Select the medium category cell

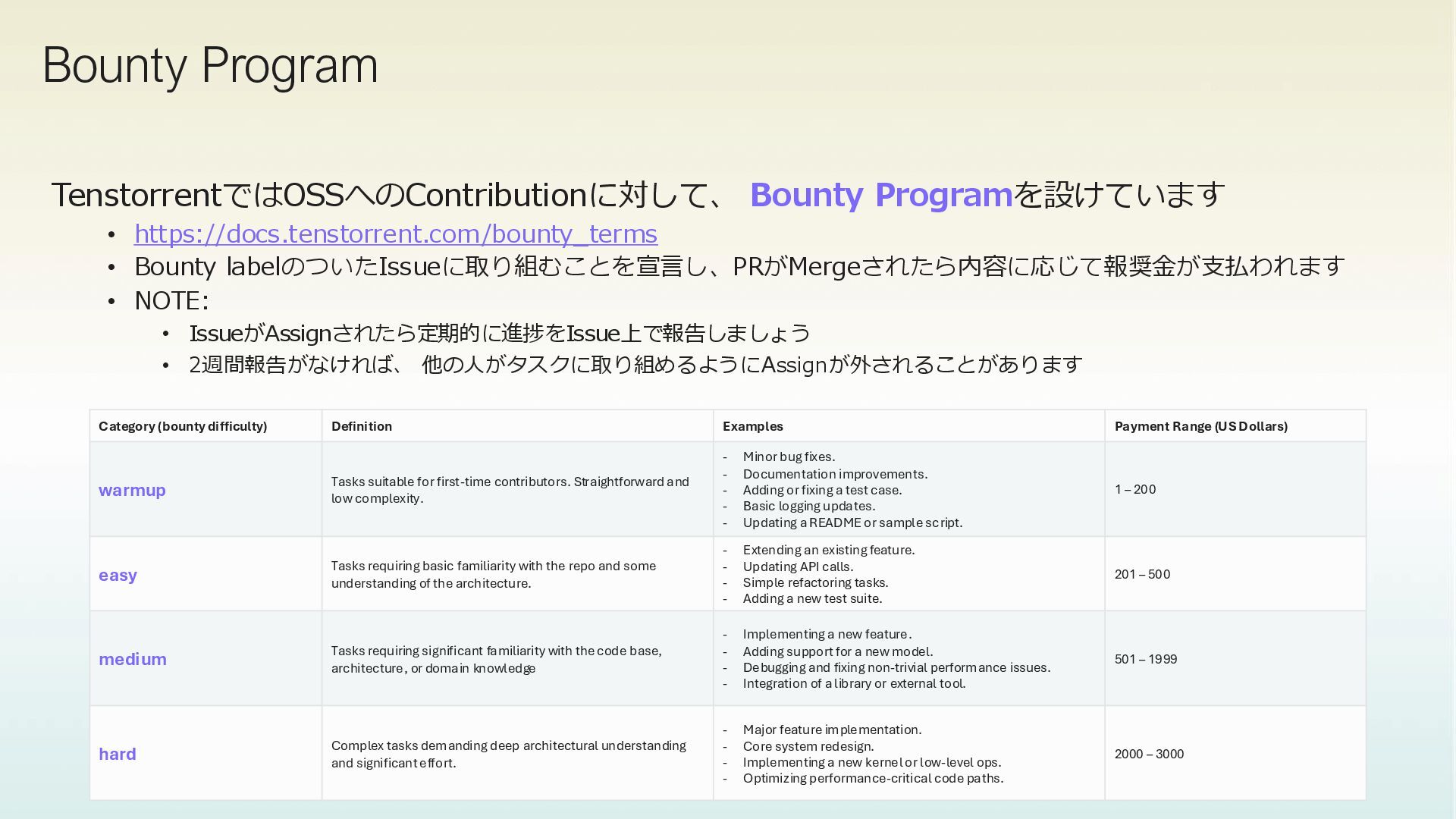coord(133,659)
